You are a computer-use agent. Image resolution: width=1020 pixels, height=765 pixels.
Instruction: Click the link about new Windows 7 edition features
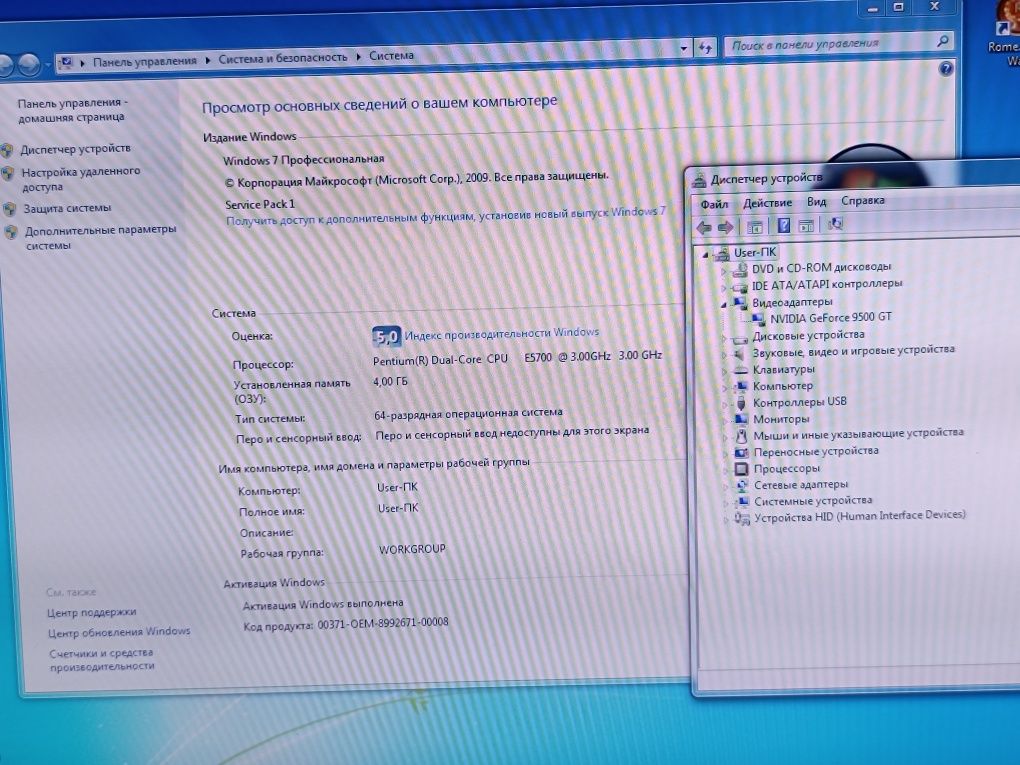click(x=446, y=217)
